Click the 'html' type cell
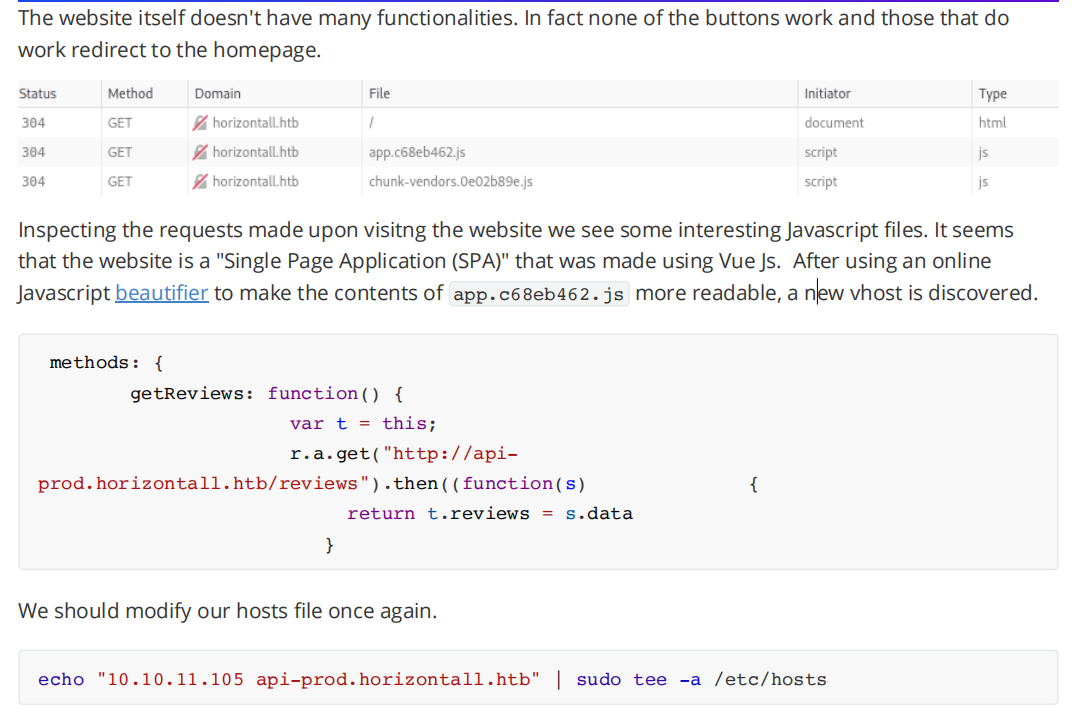Viewport: 1074px width, 717px height. coord(992,123)
